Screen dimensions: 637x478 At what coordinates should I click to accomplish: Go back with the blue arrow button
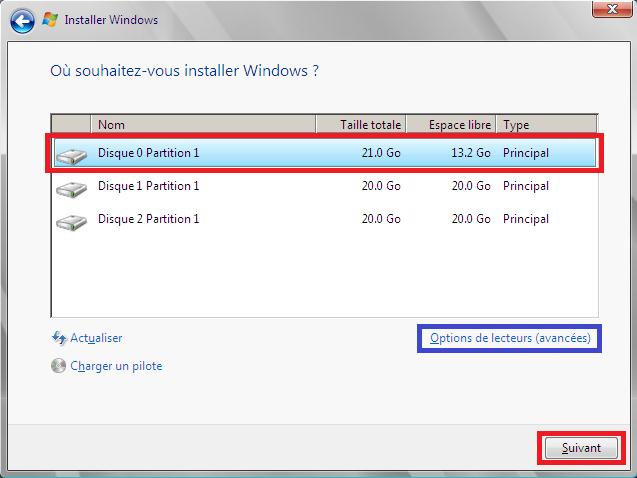22,20
